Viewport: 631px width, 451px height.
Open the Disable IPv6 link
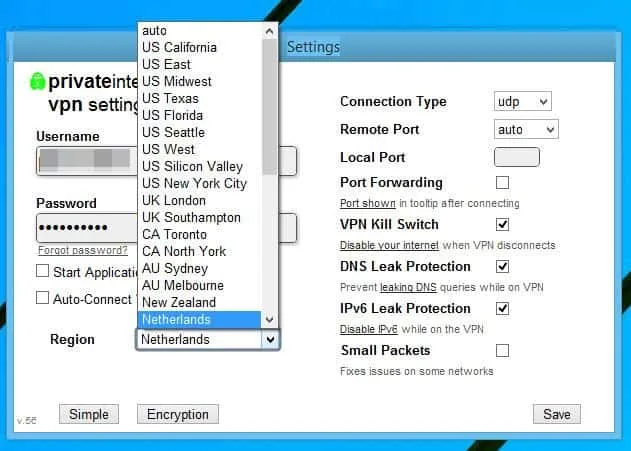tap(369, 329)
